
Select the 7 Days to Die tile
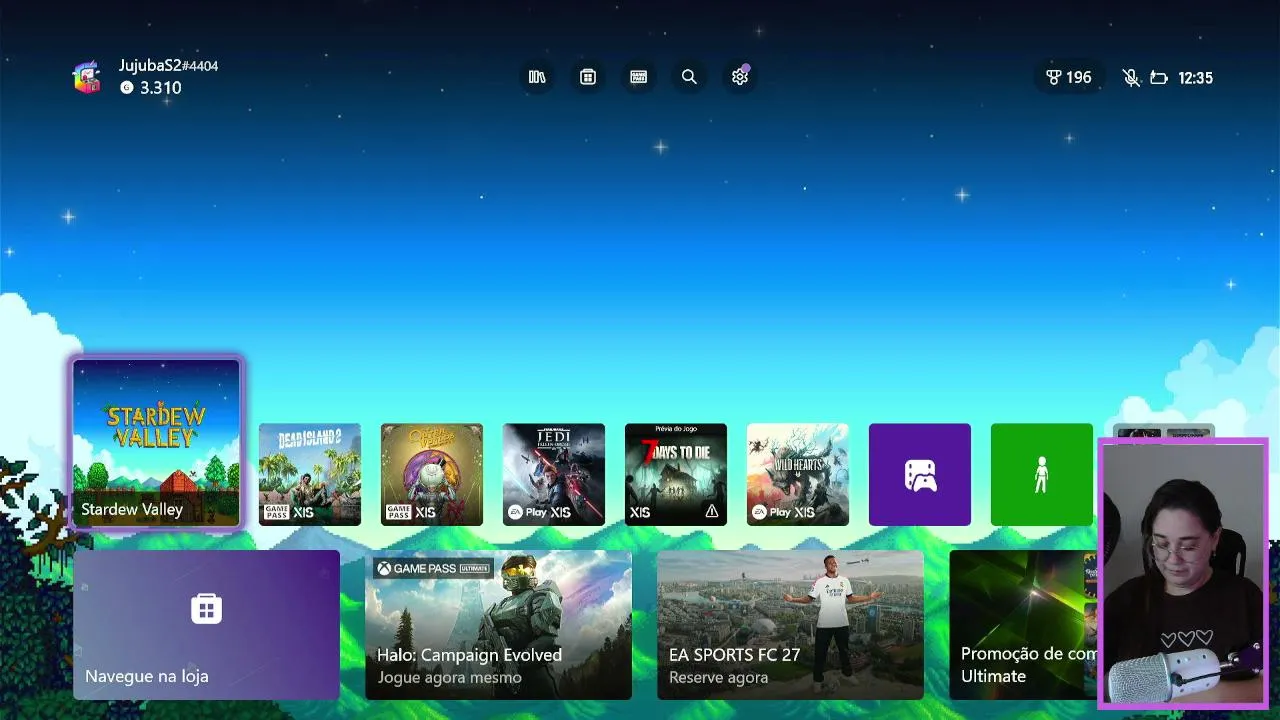click(x=676, y=475)
